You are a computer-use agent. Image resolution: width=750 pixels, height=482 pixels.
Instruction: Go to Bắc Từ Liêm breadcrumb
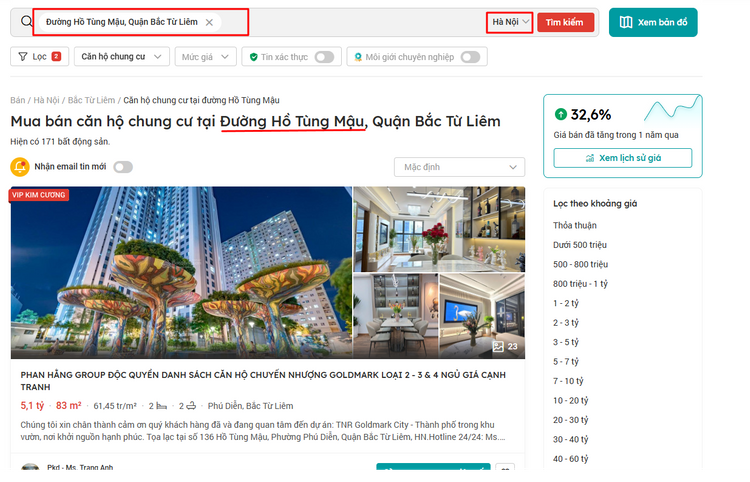(x=91, y=100)
